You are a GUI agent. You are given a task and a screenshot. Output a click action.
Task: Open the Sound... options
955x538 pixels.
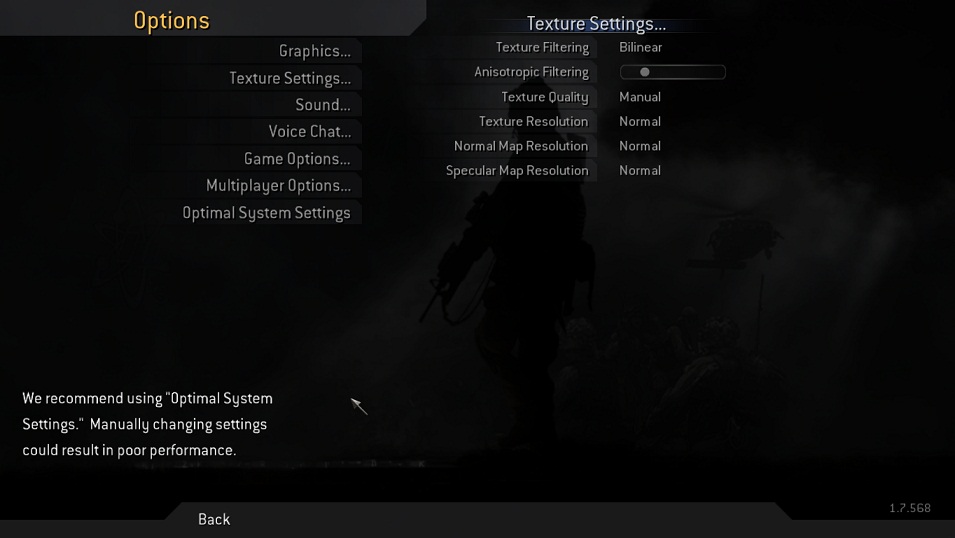click(x=323, y=105)
